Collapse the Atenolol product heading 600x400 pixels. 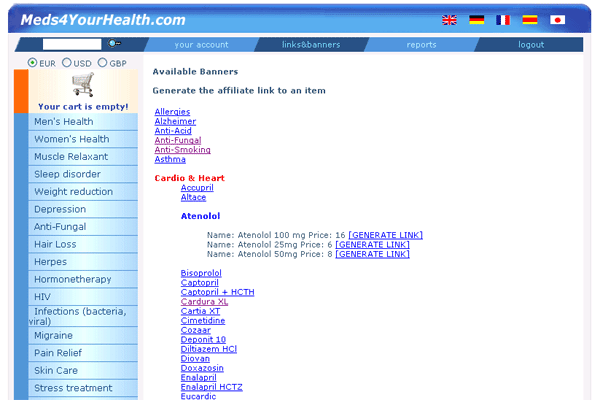point(201,216)
